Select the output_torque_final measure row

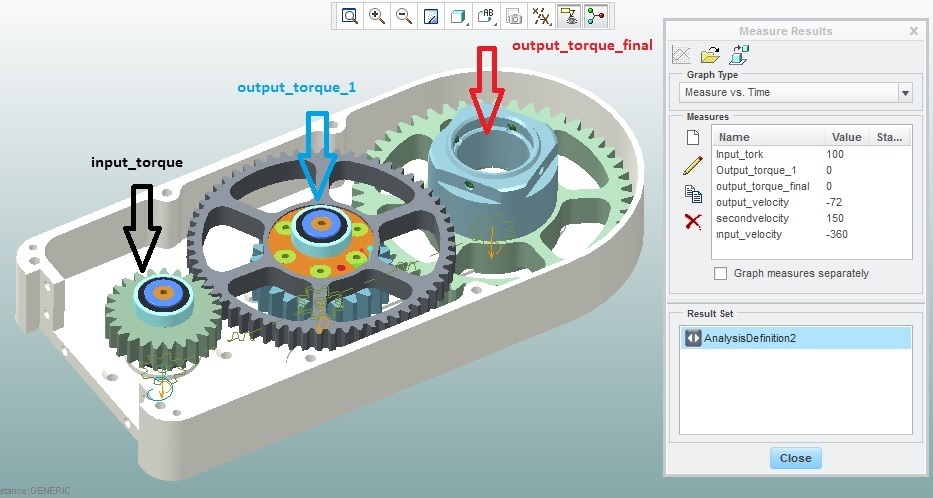(812, 186)
